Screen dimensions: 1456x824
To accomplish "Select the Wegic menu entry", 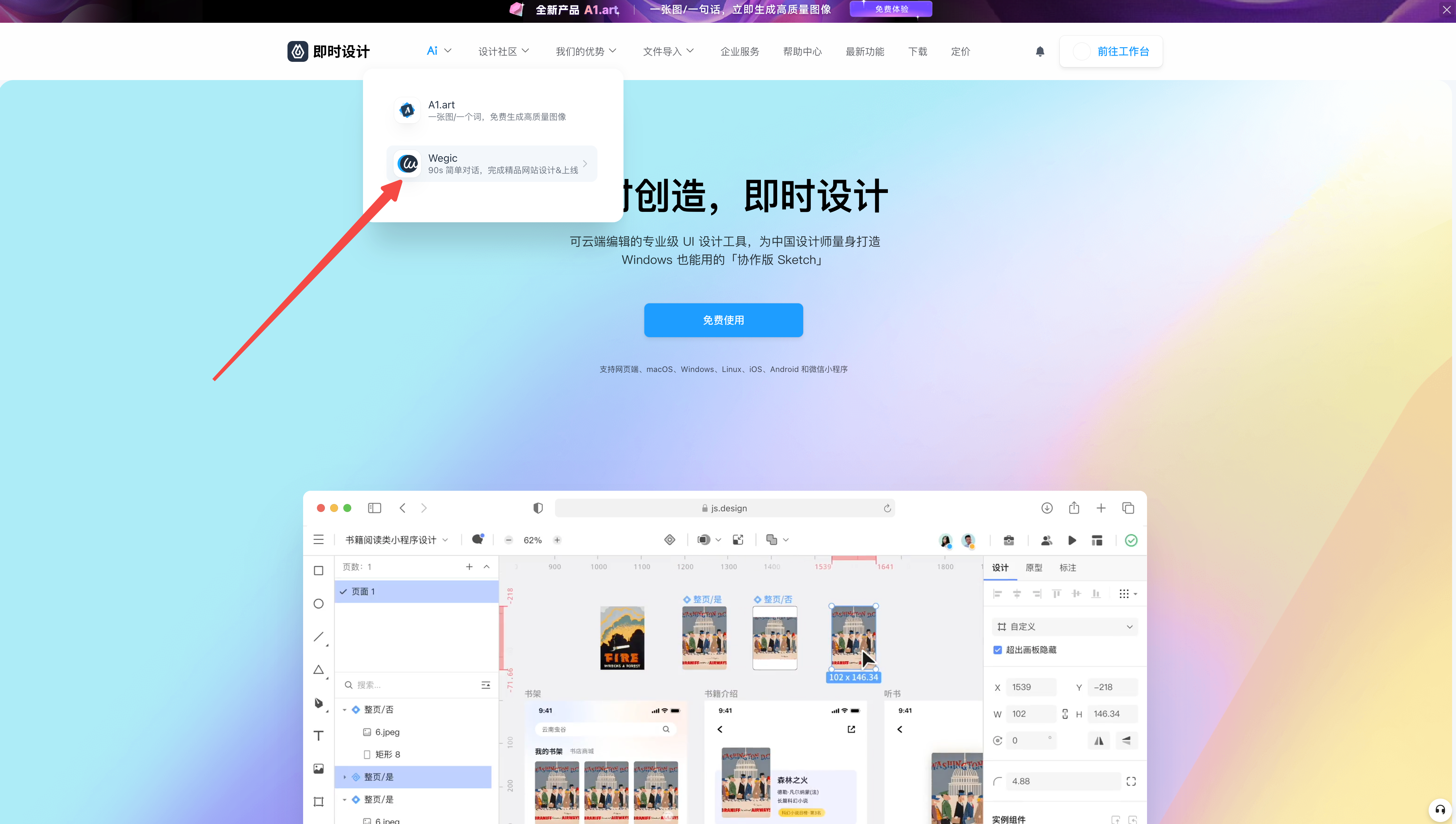I will 491,164.
